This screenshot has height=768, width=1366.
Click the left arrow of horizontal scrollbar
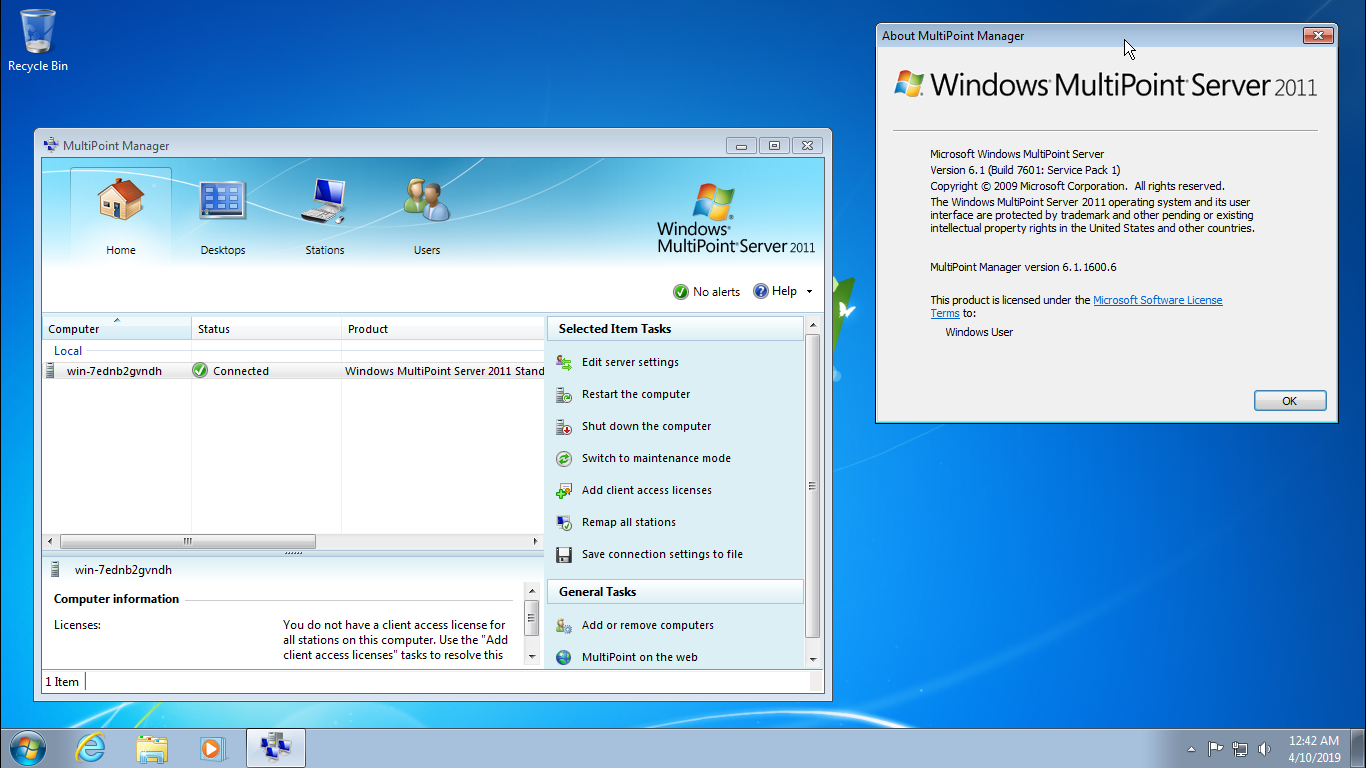click(x=50, y=541)
